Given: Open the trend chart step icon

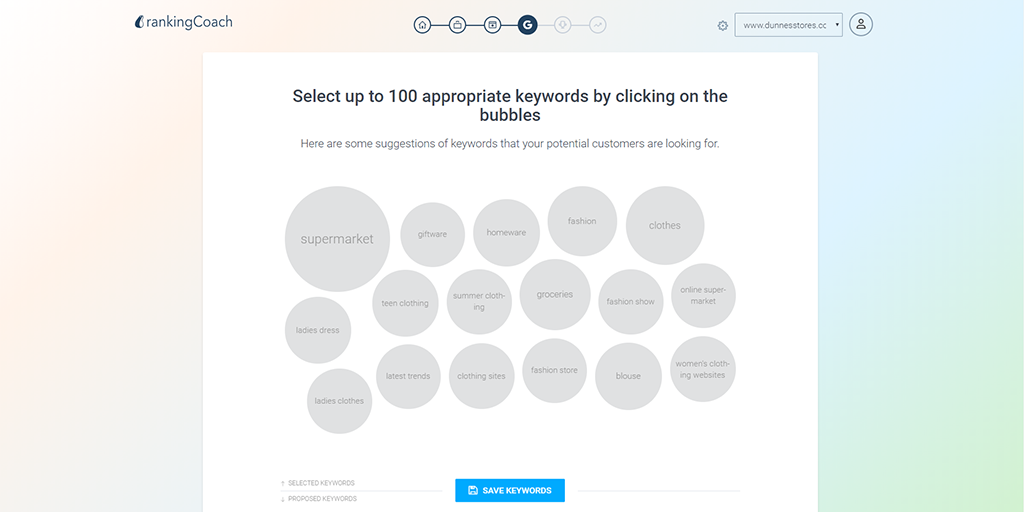Looking at the screenshot, I should (x=597, y=25).
